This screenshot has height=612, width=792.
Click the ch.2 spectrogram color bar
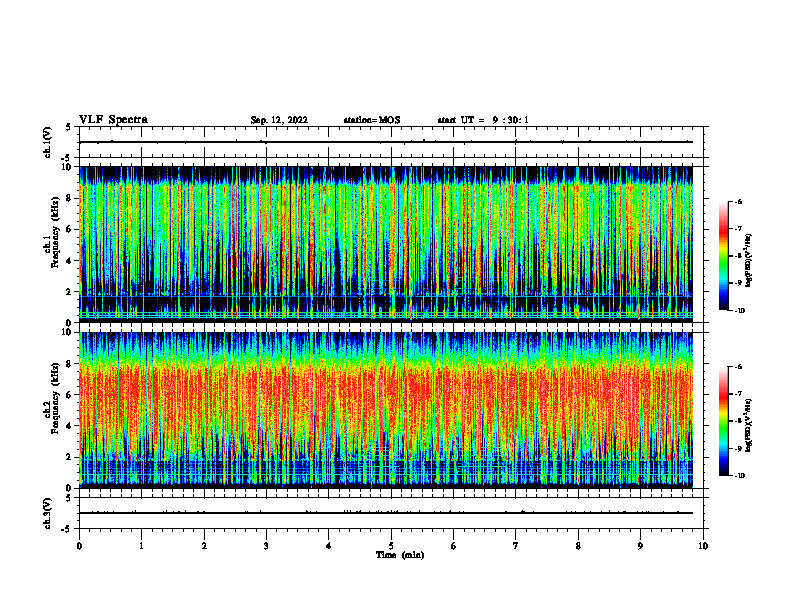724,421
